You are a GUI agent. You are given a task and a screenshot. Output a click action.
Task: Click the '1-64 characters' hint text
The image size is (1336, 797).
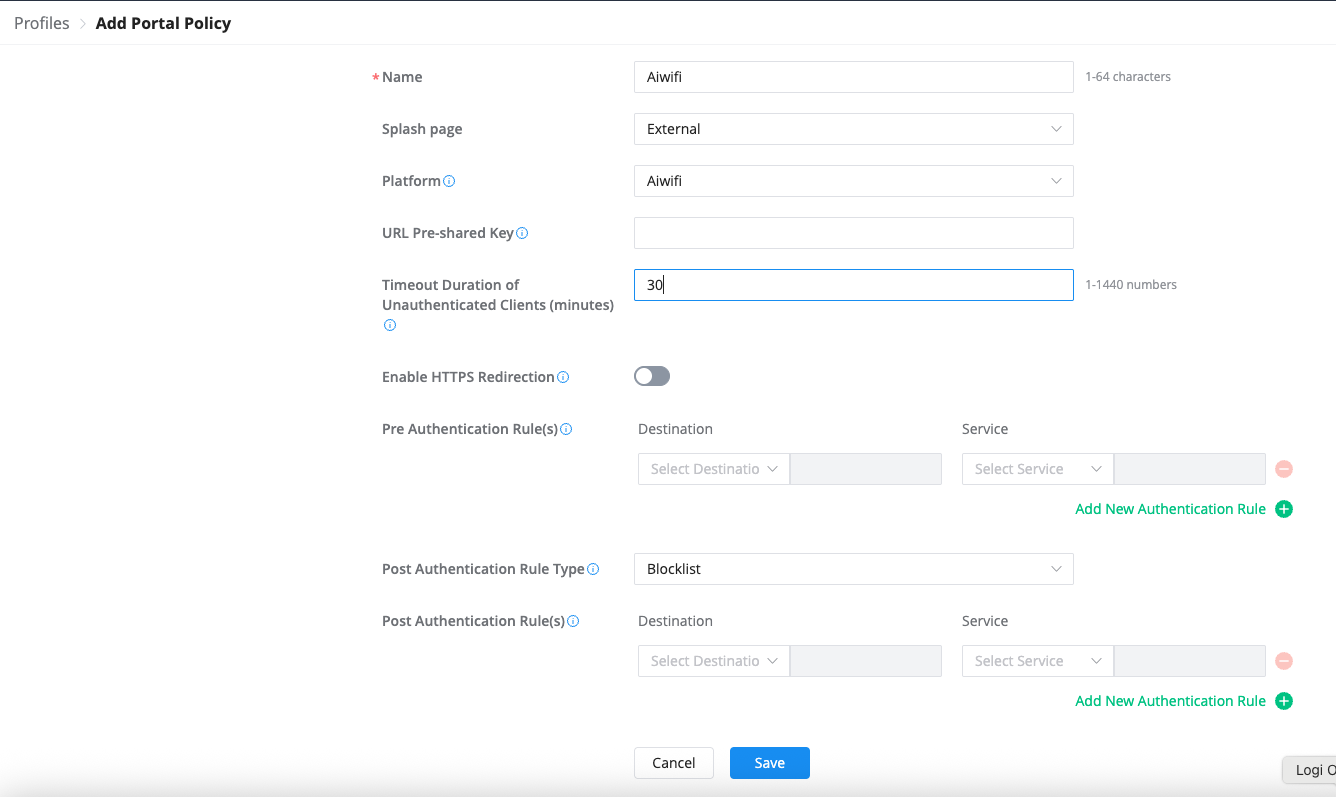point(1128,77)
